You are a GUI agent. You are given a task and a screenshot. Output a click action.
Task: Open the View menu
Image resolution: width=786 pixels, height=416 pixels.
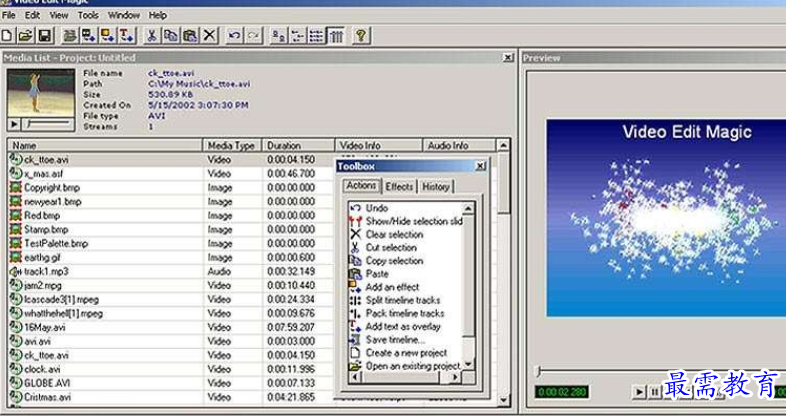(59, 16)
